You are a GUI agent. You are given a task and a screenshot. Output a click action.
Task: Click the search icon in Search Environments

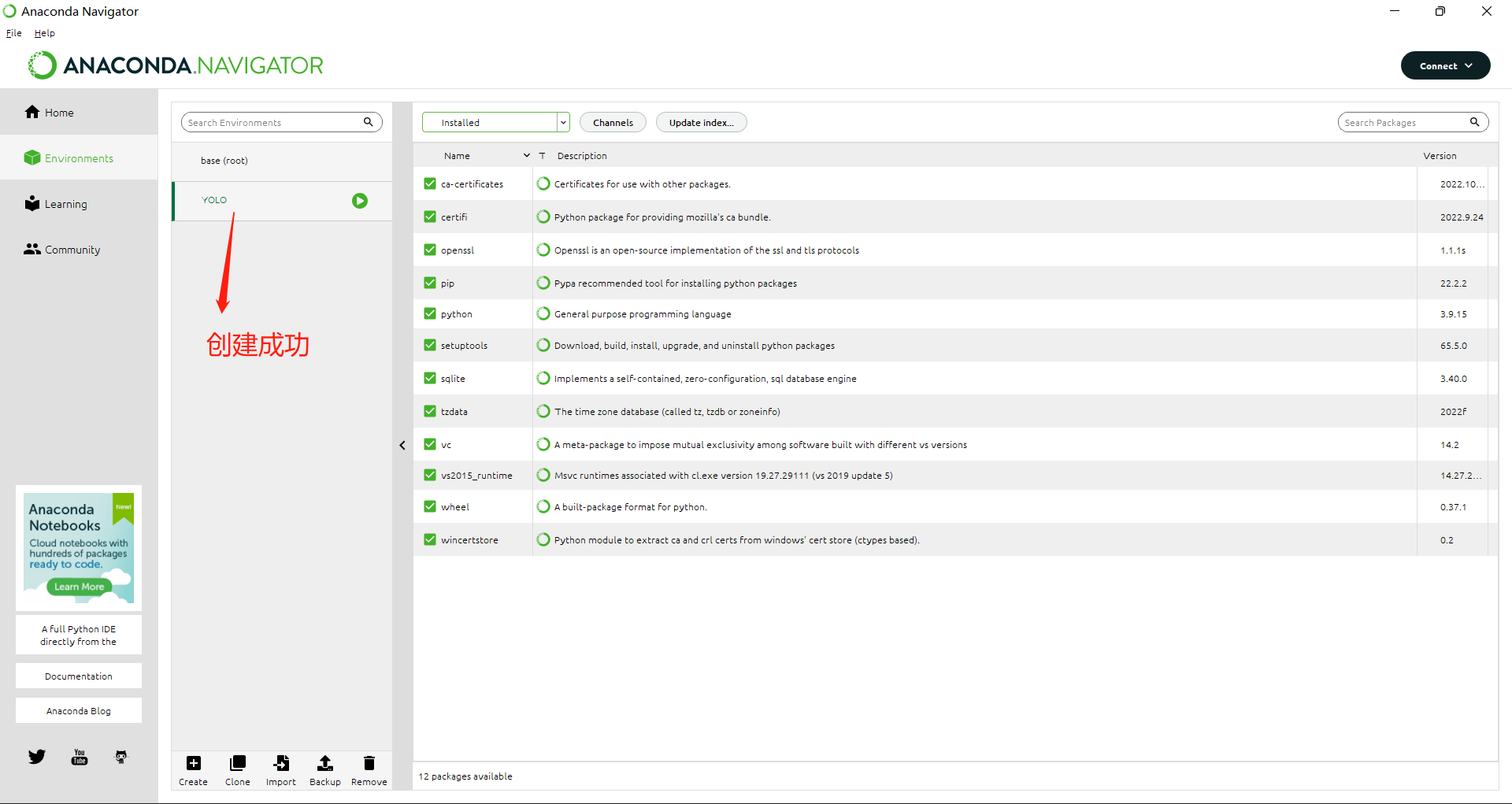pyautogui.click(x=368, y=122)
